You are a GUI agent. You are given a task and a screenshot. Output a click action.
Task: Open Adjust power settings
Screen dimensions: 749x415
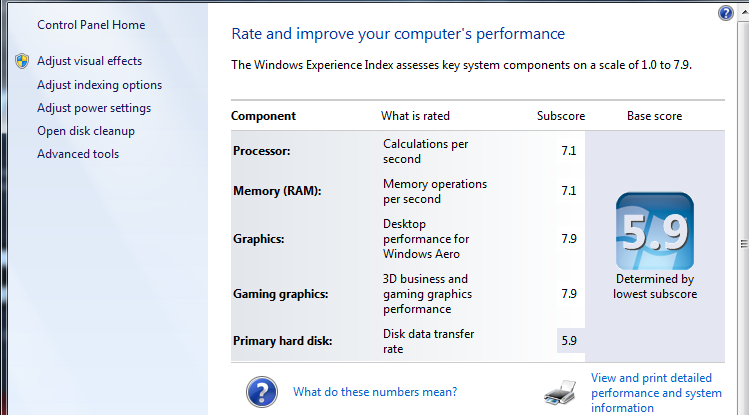[x=94, y=108]
